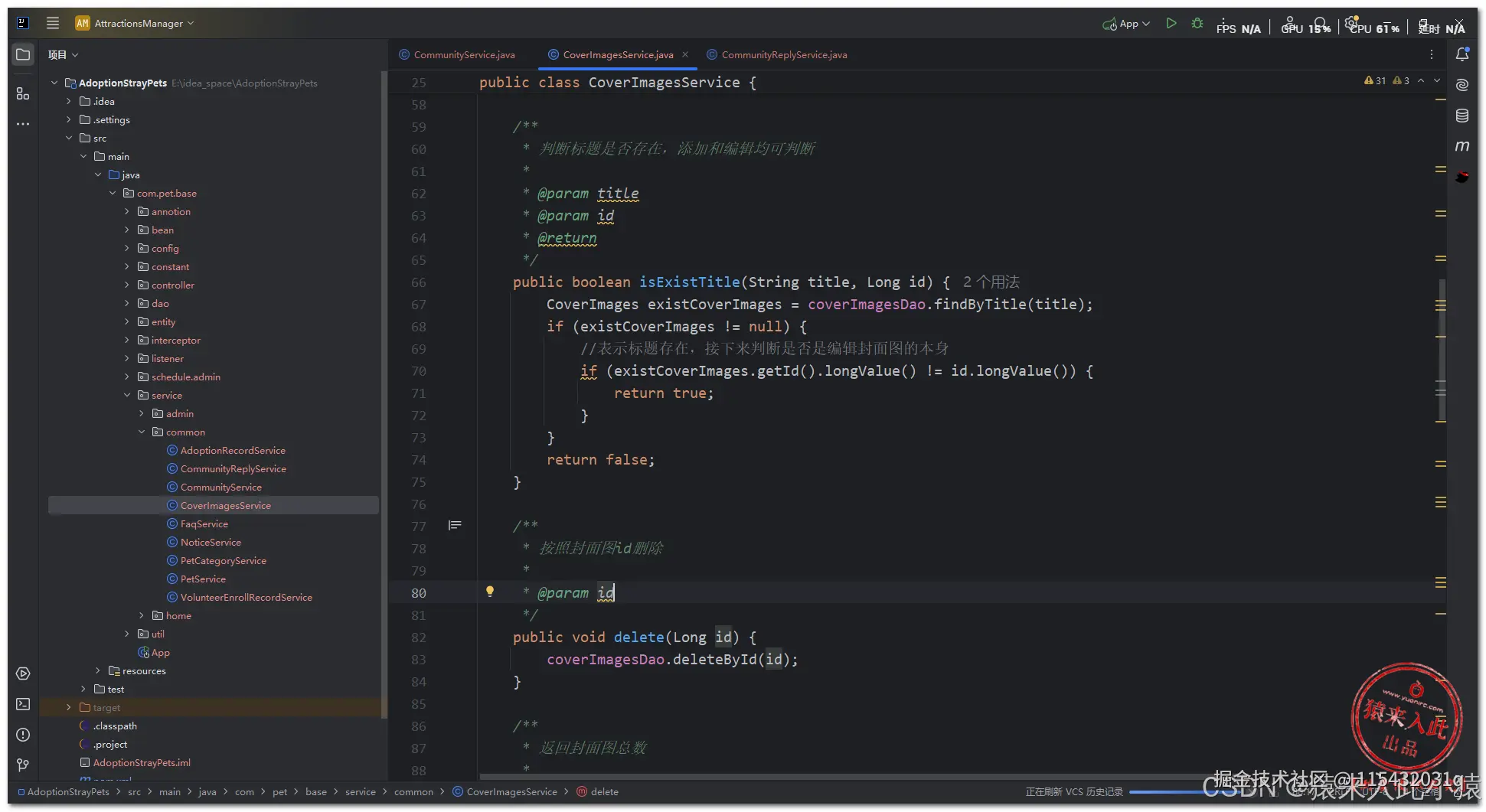Click the isExistTitle method name
This screenshot has width=1486, height=812.
(690, 282)
